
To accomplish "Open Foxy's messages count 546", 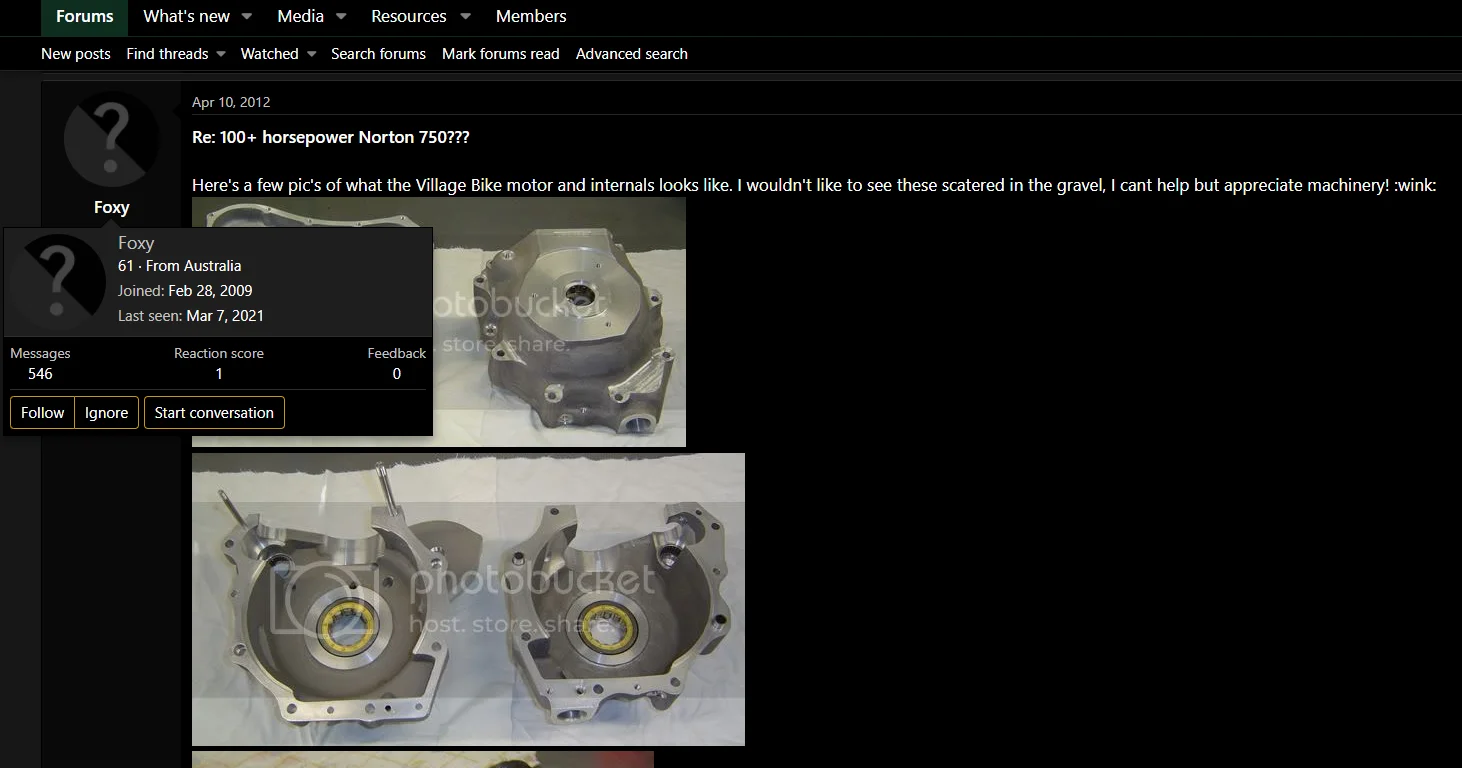I will coord(40,374).
